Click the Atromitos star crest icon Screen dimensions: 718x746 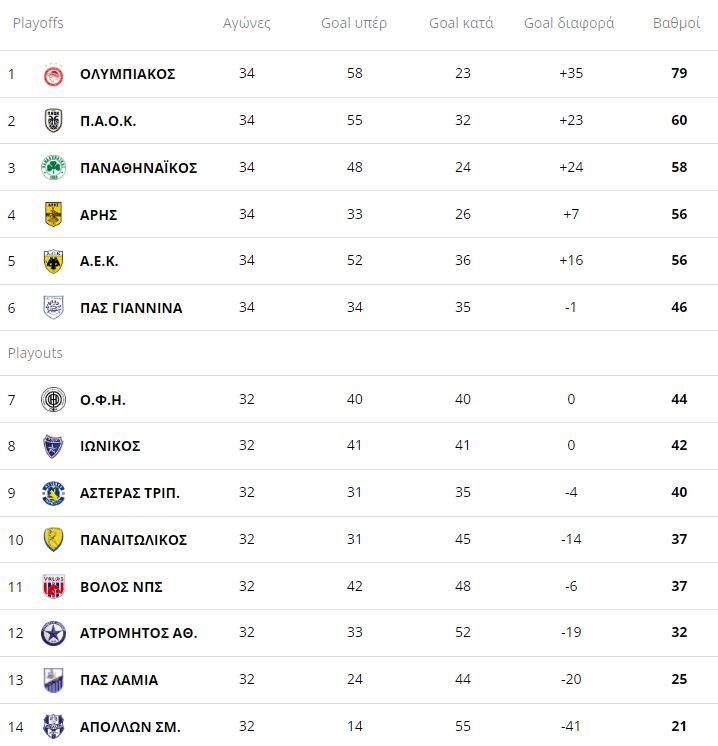coord(54,633)
